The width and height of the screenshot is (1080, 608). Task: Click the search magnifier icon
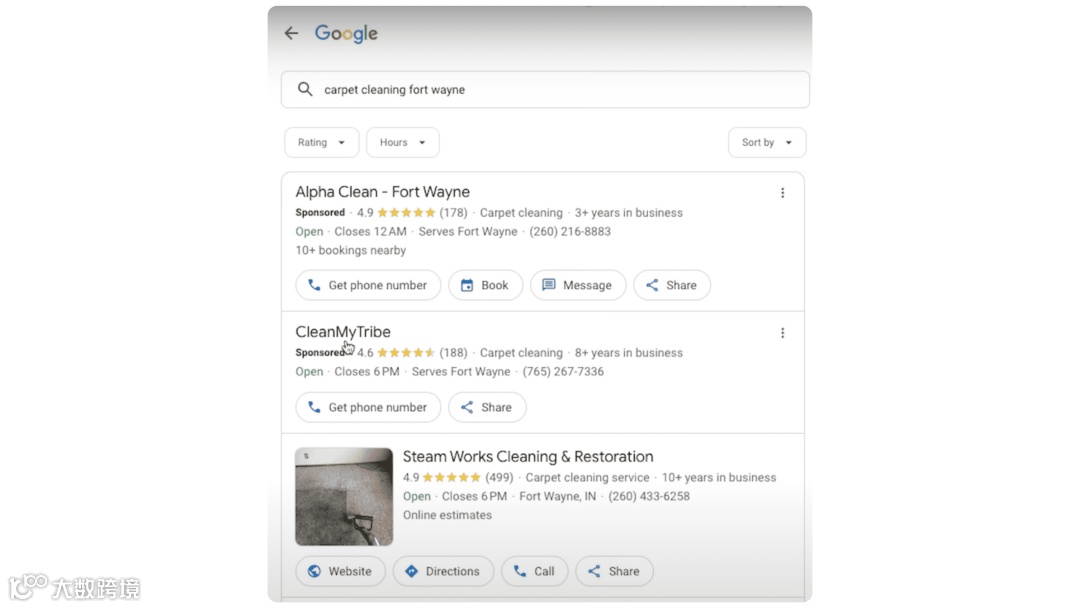pos(305,90)
